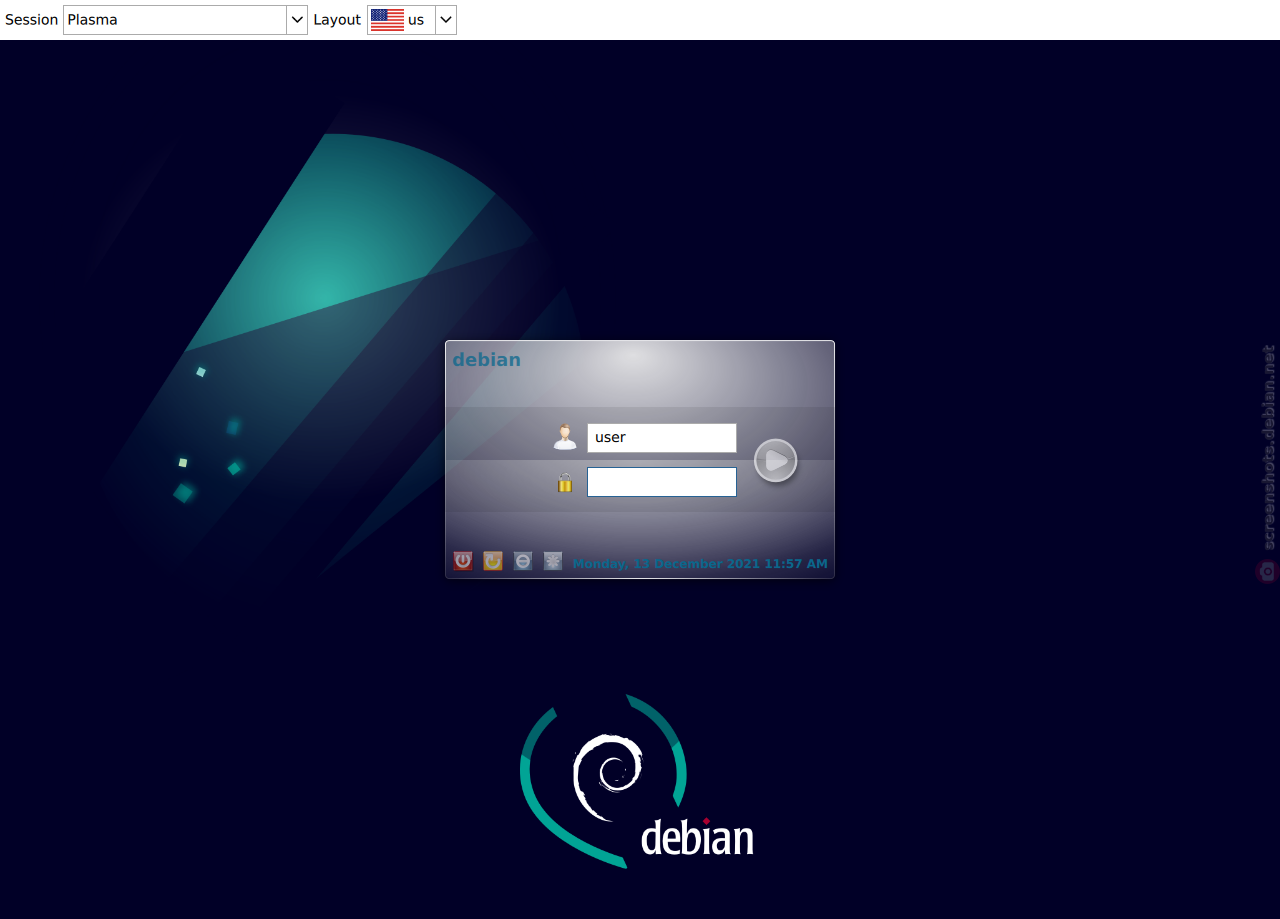The height and width of the screenshot is (919, 1280).
Task: Click the suspend icon in login box
Action: (x=523, y=561)
